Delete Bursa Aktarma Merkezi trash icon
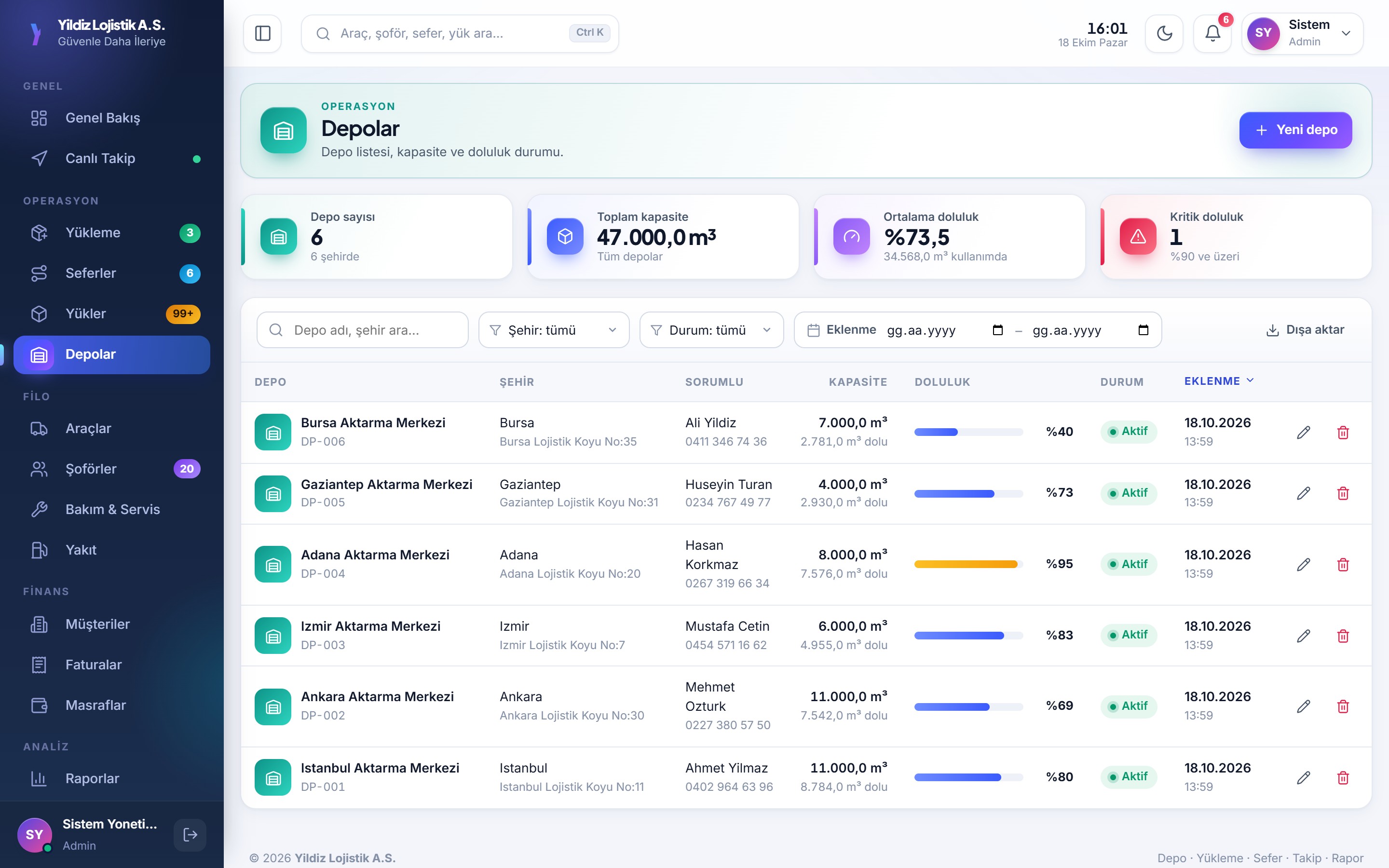1389x868 pixels. click(1343, 432)
